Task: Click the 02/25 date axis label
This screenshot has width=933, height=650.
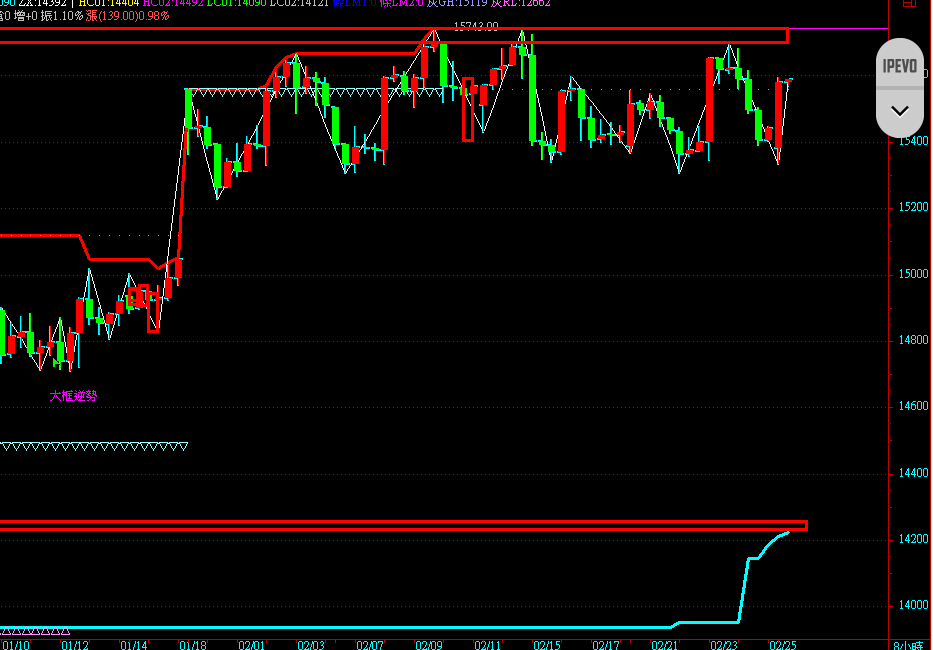Action: pos(782,645)
